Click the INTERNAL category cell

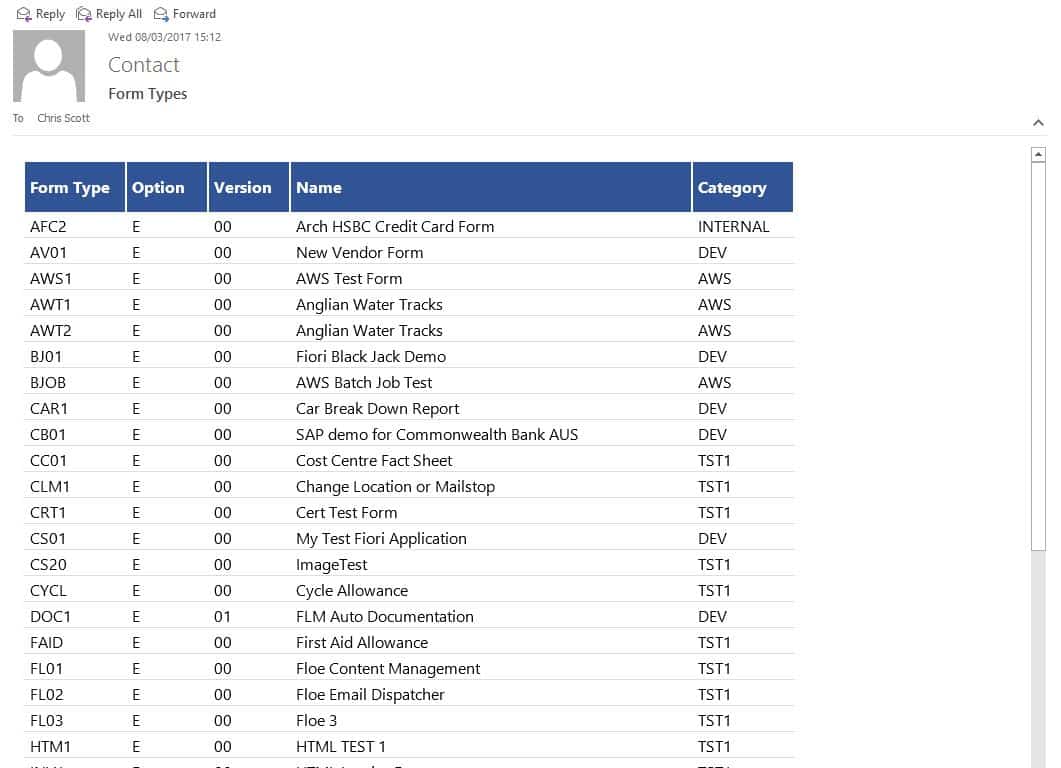click(x=733, y=227)
